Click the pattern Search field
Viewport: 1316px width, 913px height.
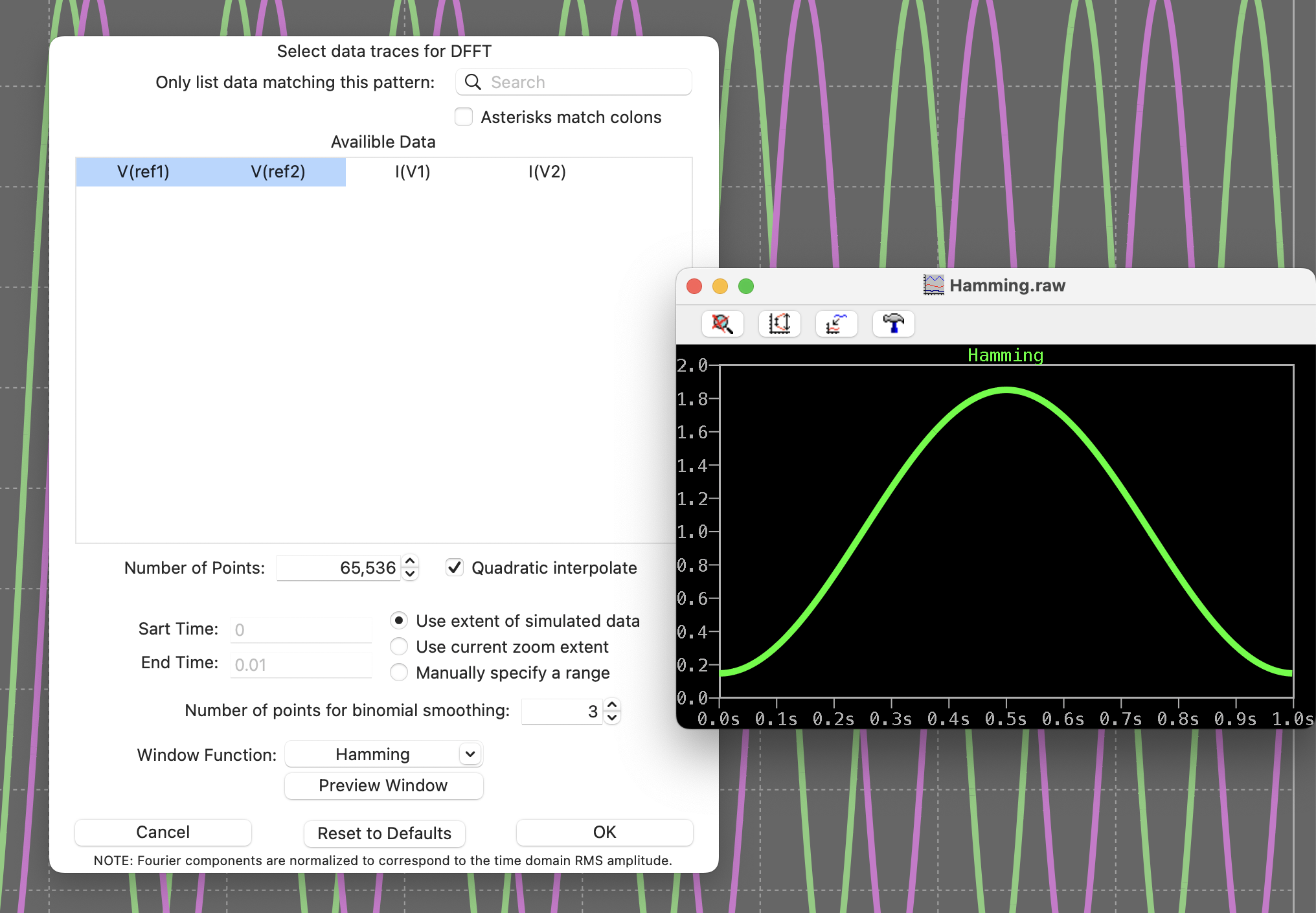583,82
